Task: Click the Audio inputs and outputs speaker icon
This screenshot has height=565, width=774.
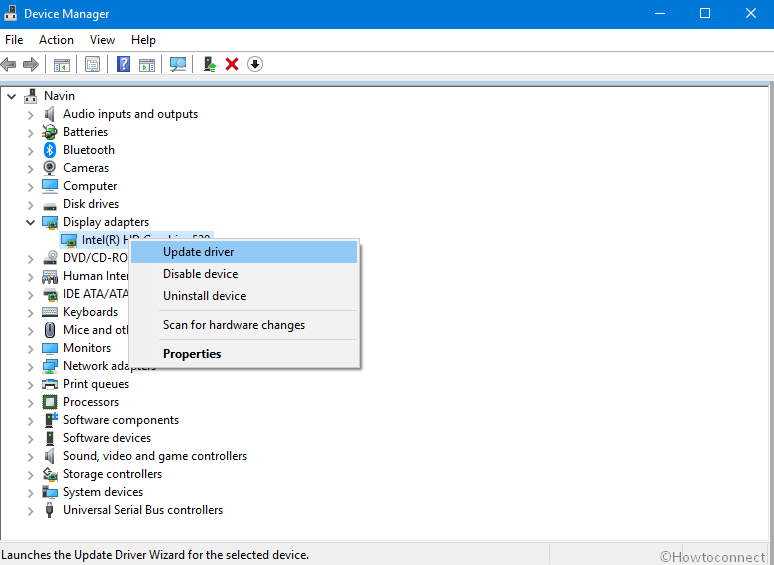Action: [x=49, y=114]
